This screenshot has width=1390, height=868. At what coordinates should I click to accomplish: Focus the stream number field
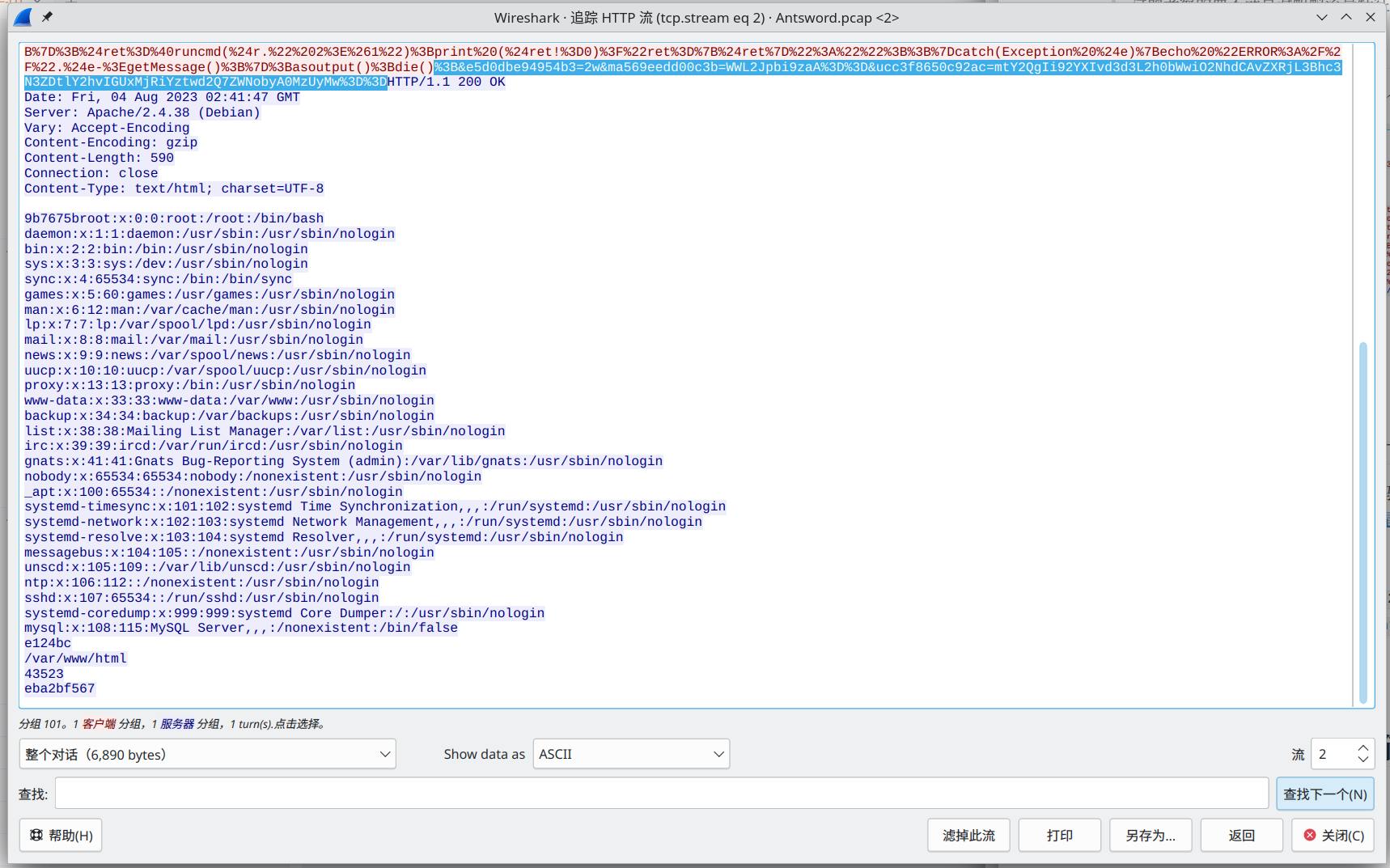pos(1333,754)
